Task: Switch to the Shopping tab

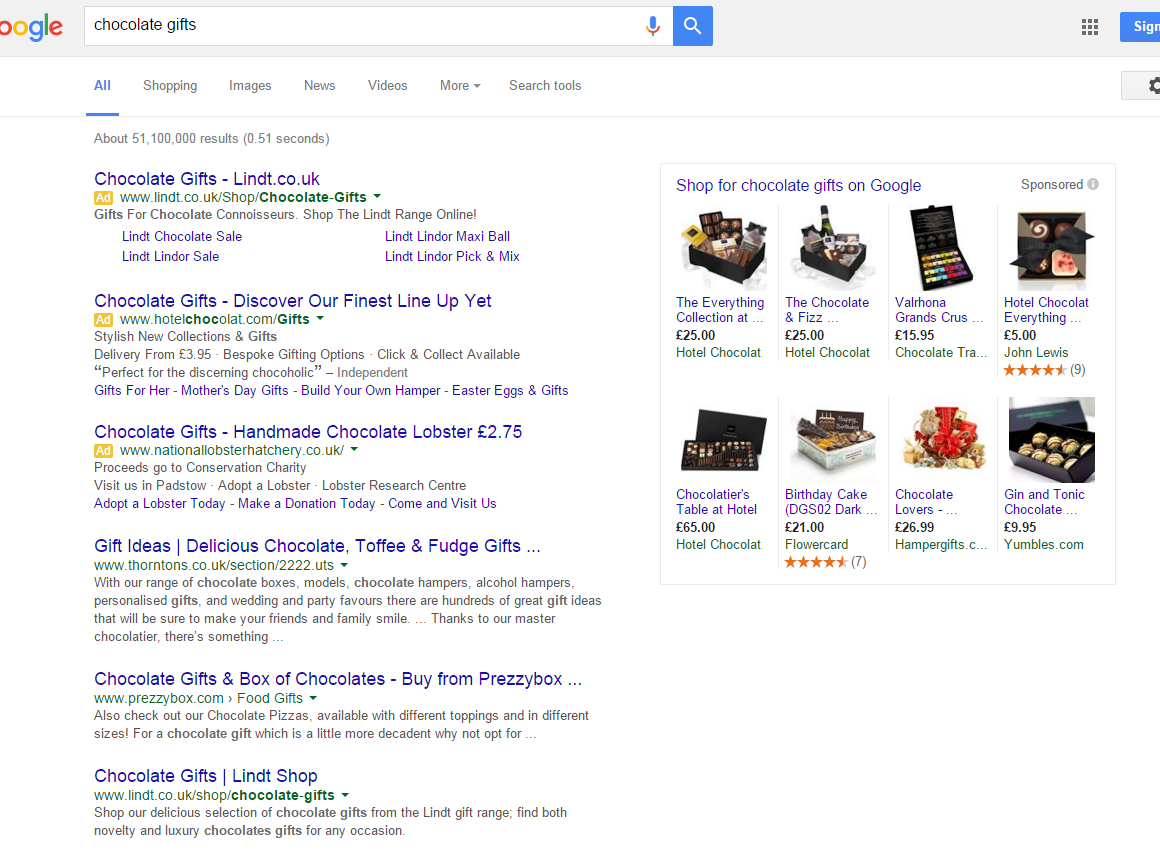Action: click(x=170, y=86)
